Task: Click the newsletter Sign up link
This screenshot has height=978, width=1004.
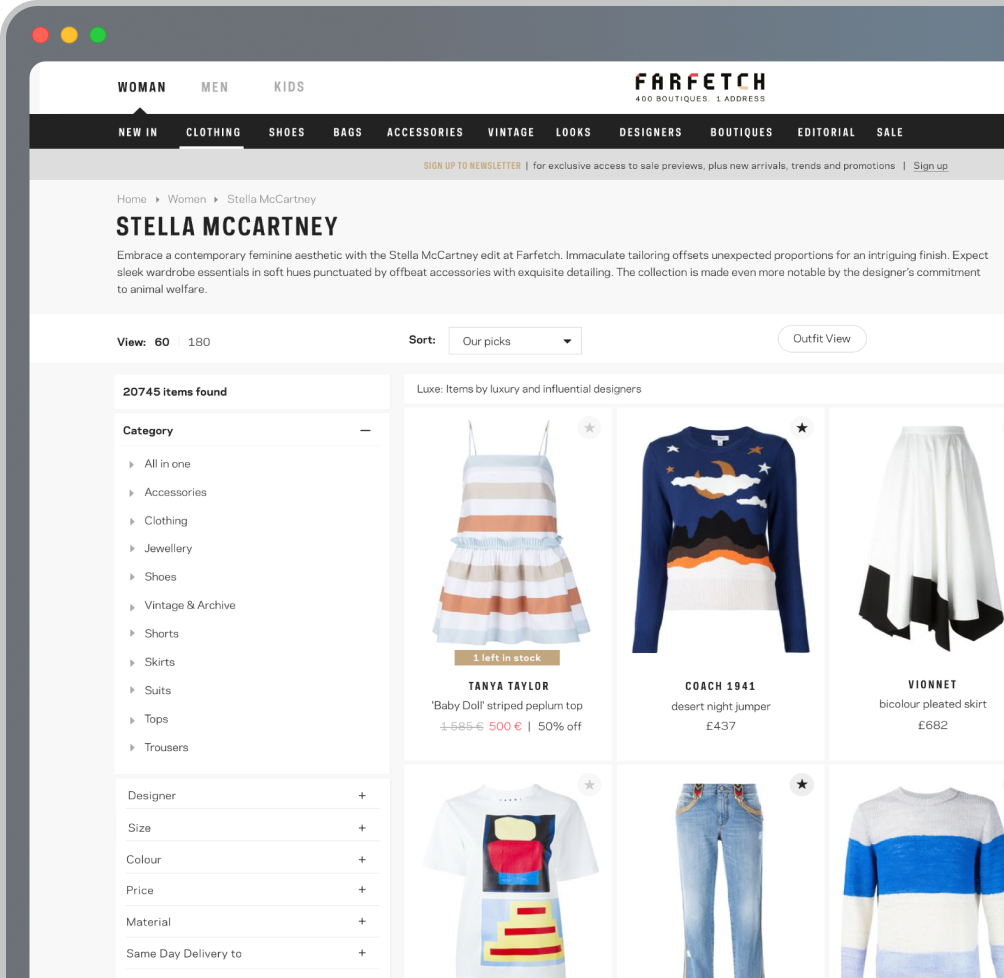Action: tap(930, 166)
